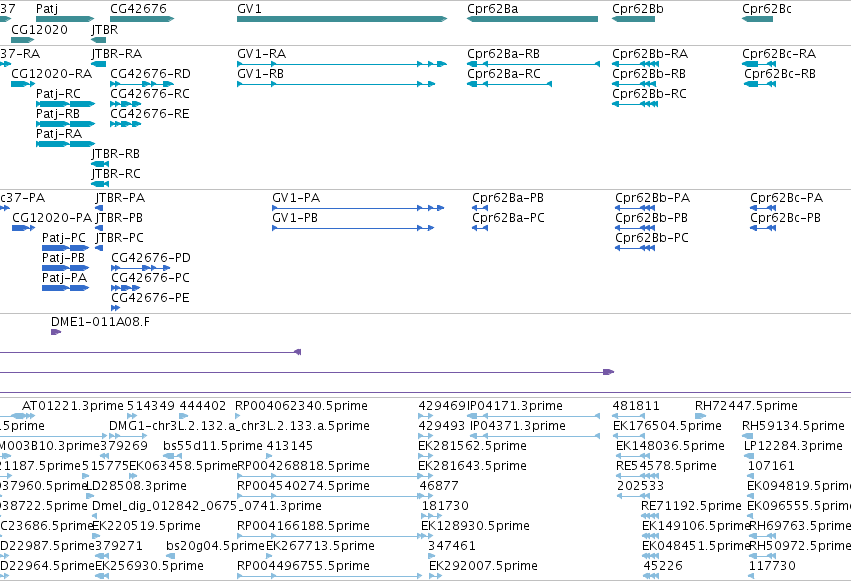Click the IP04171.3prime alignment

click(x=534, y=416)
